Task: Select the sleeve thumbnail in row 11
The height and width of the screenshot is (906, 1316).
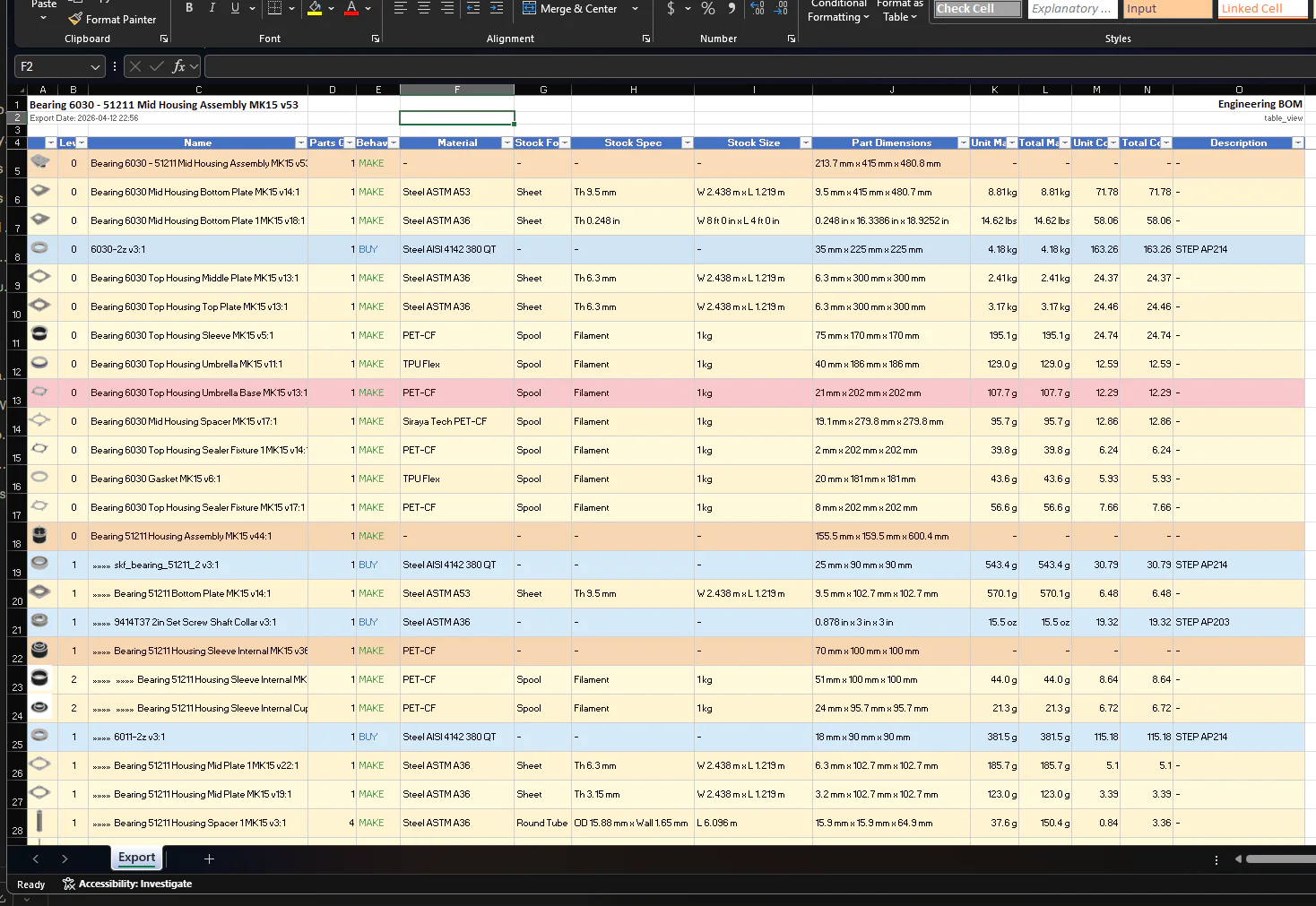Action: 39,334
